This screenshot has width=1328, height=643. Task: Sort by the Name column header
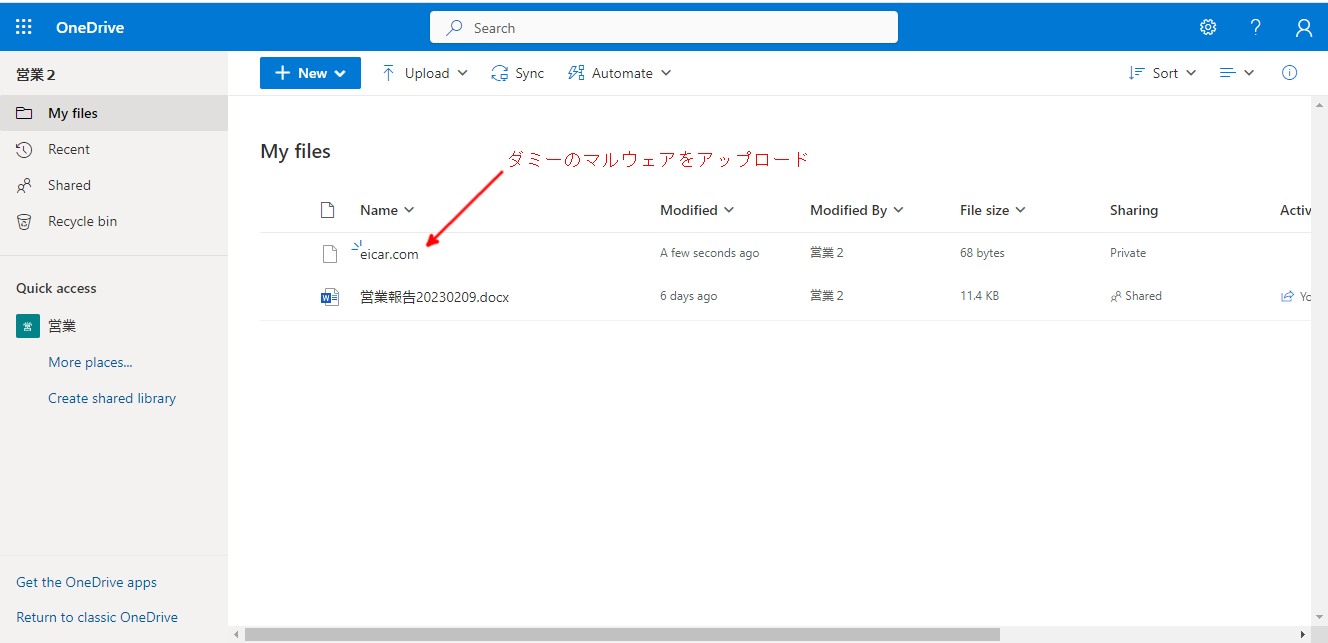click(387, 210)
